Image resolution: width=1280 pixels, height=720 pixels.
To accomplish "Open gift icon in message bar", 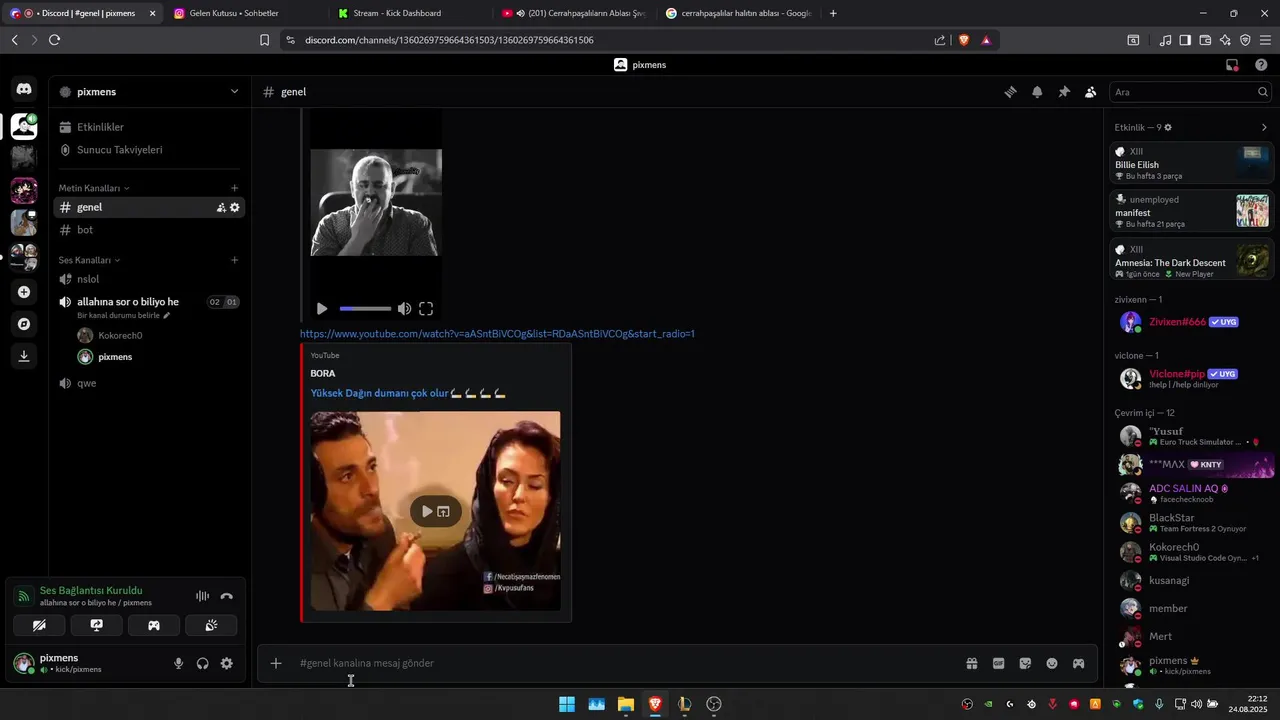I will [971, 663].
